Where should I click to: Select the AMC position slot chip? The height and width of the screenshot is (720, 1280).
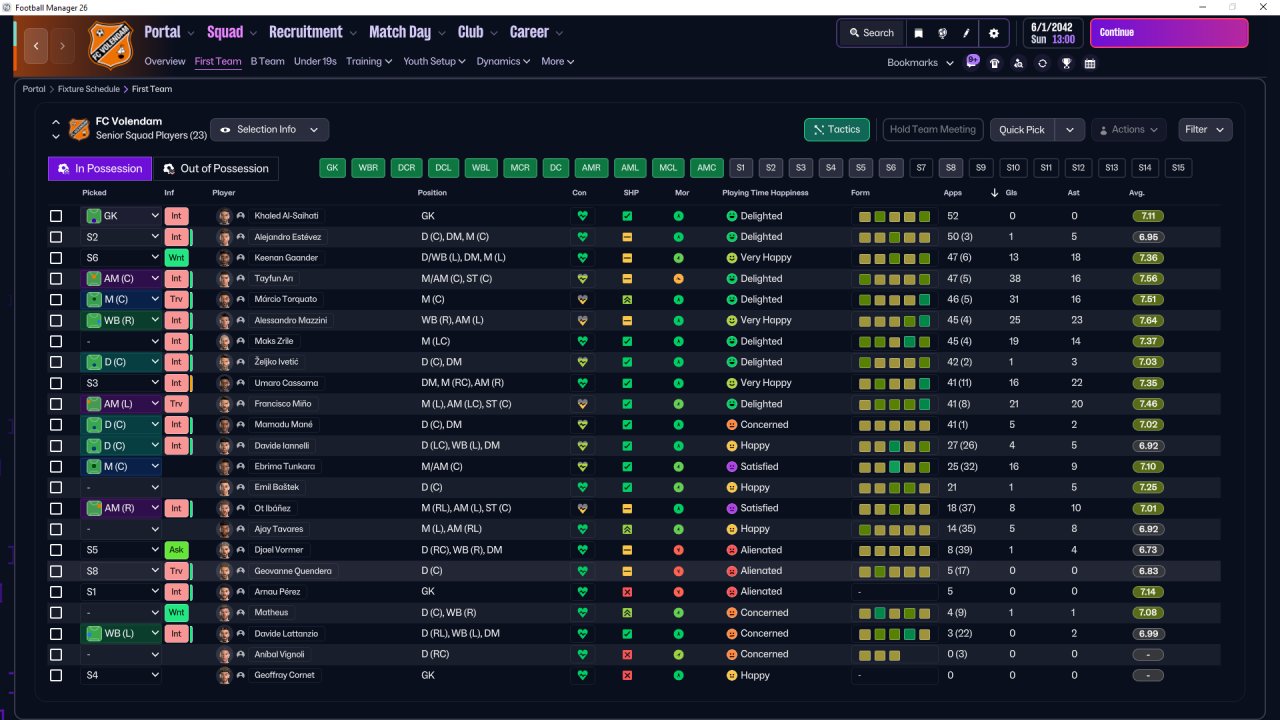tap(707, 168)
